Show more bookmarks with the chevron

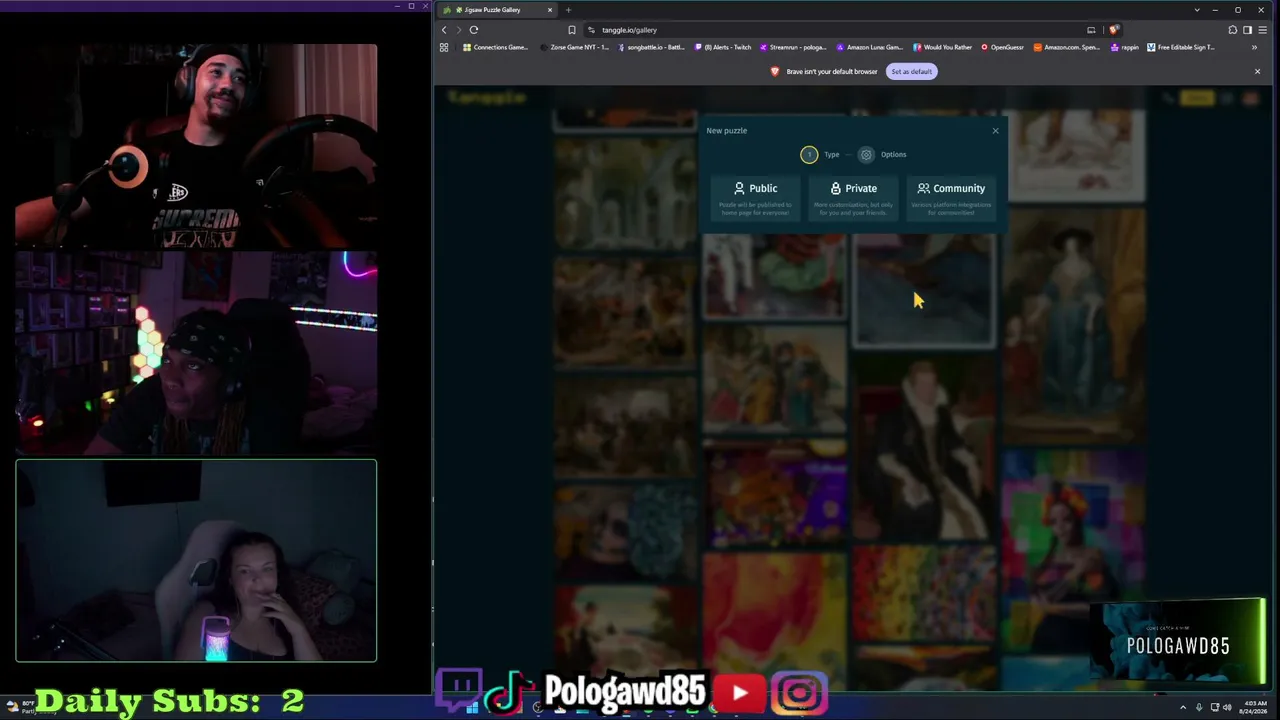coord(1254,47)
